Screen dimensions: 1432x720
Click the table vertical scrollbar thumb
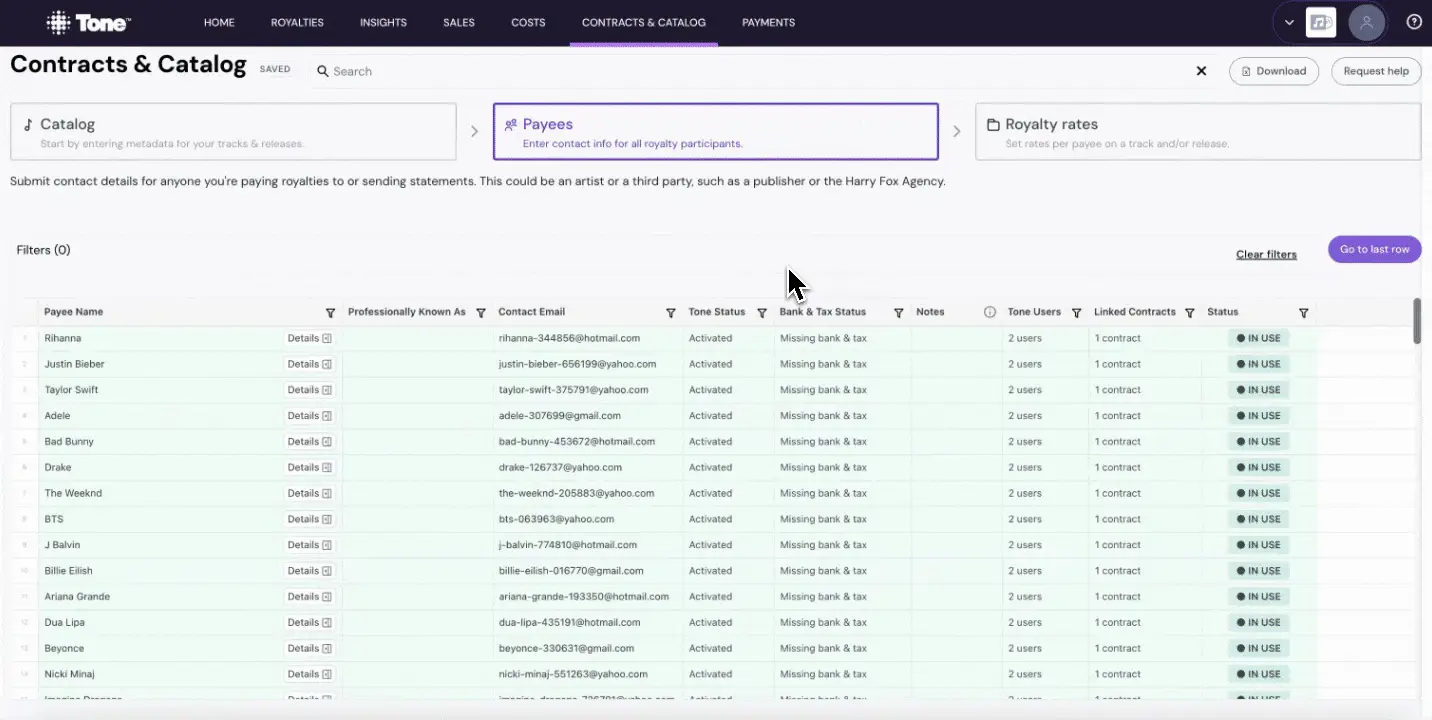pos(1417,321)
